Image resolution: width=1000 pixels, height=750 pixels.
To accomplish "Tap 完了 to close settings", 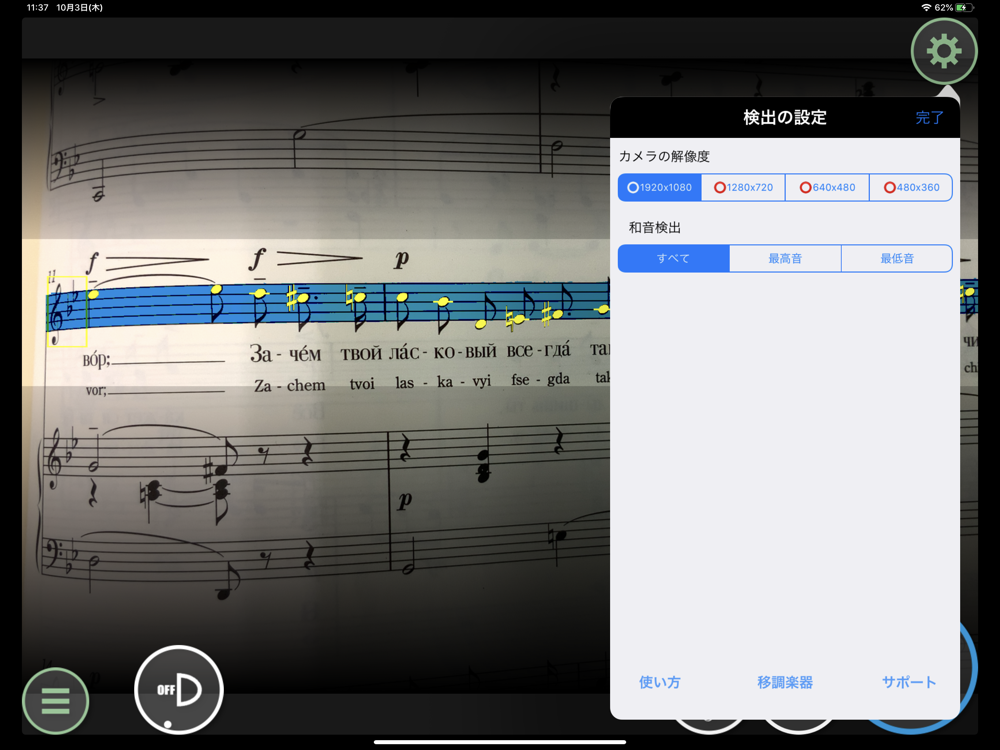I will 929,117.
